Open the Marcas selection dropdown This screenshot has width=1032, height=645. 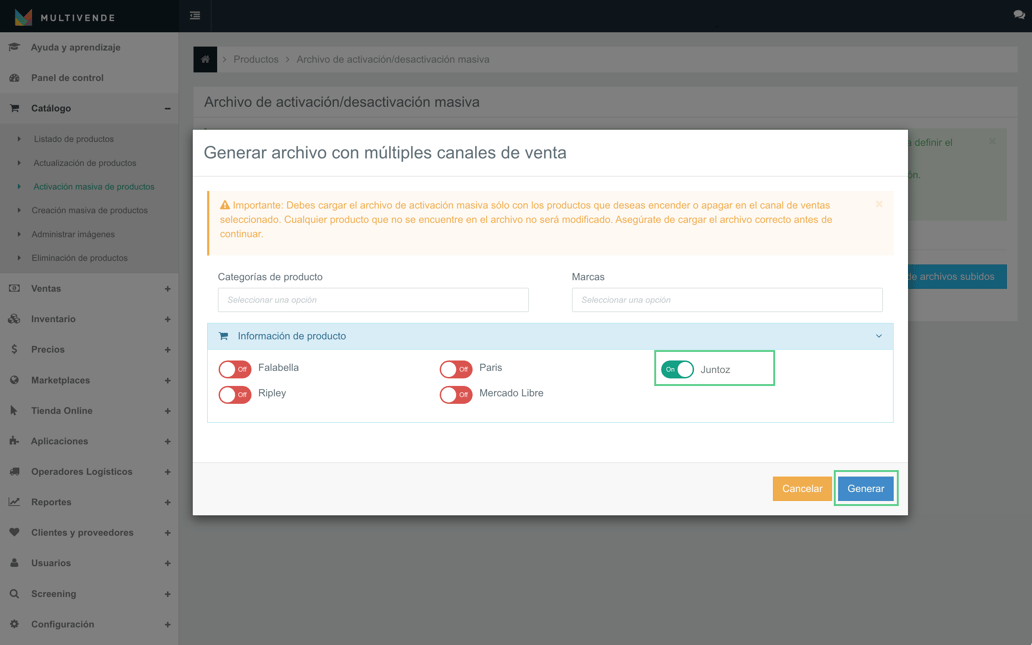point(727,300)
